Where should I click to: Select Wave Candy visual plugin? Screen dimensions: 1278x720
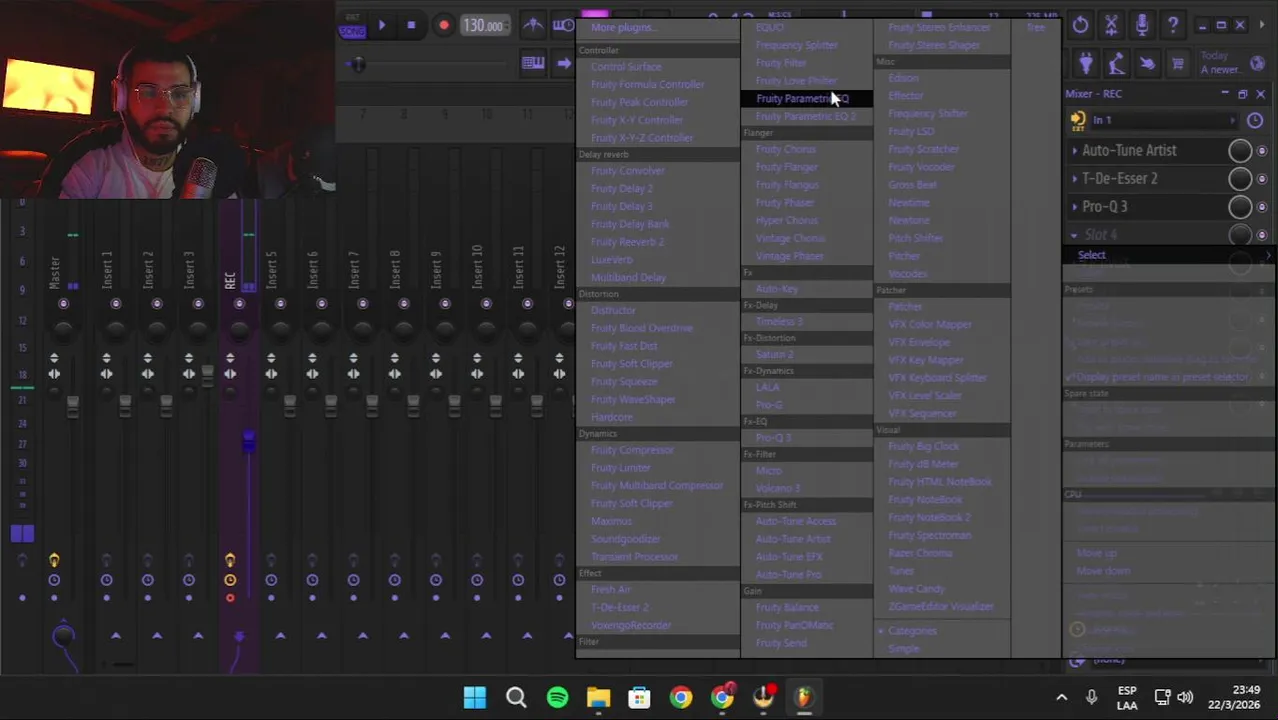[x=916, y=589]
